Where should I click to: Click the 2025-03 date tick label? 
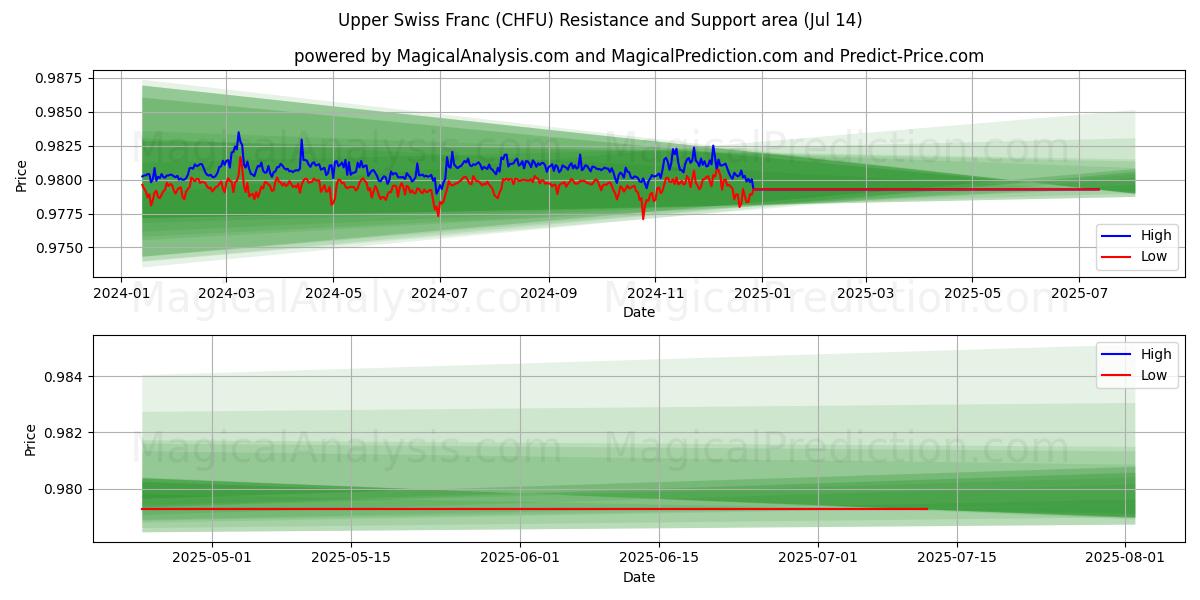point(866,294)
